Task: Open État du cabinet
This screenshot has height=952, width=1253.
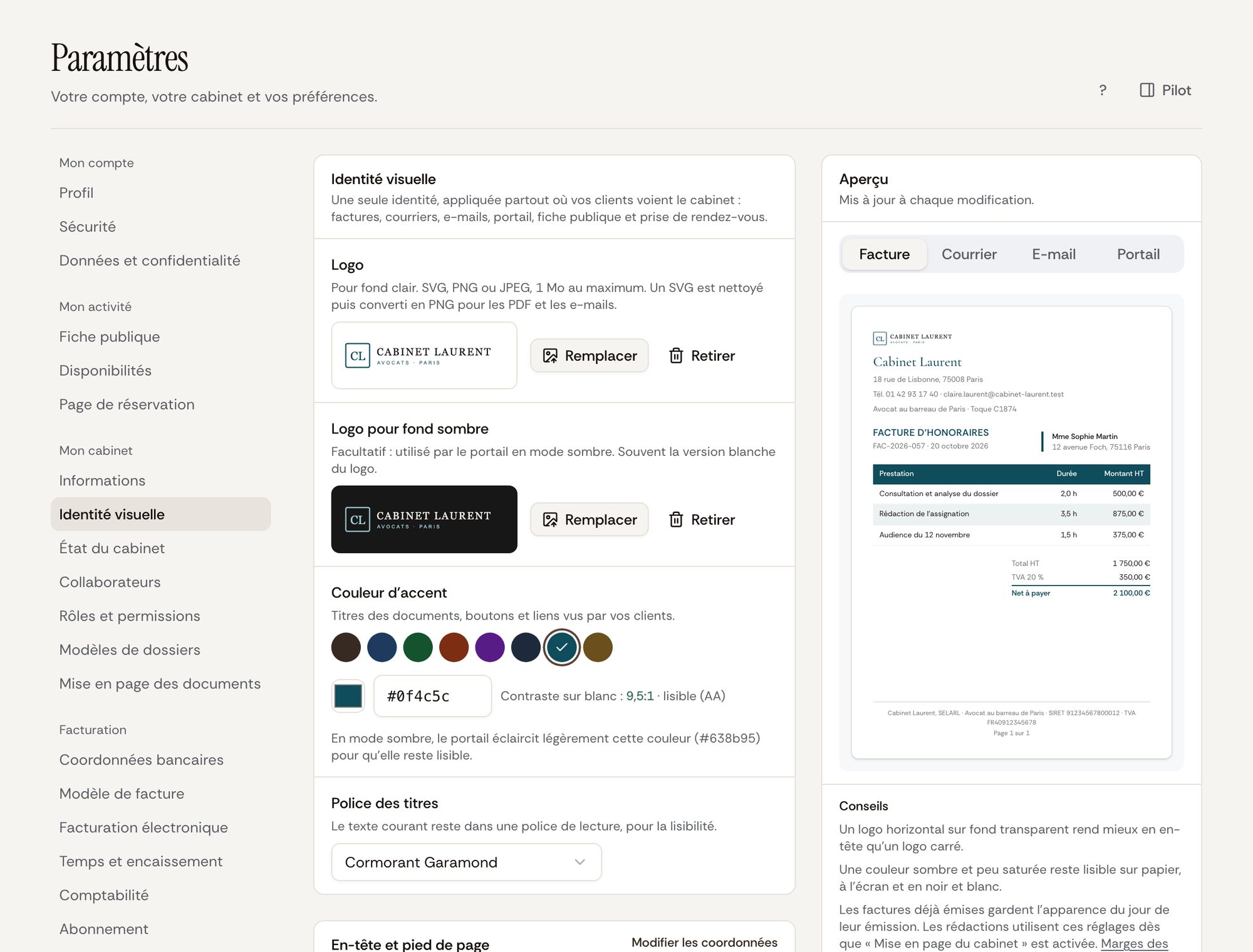Action: coord(160,548)
